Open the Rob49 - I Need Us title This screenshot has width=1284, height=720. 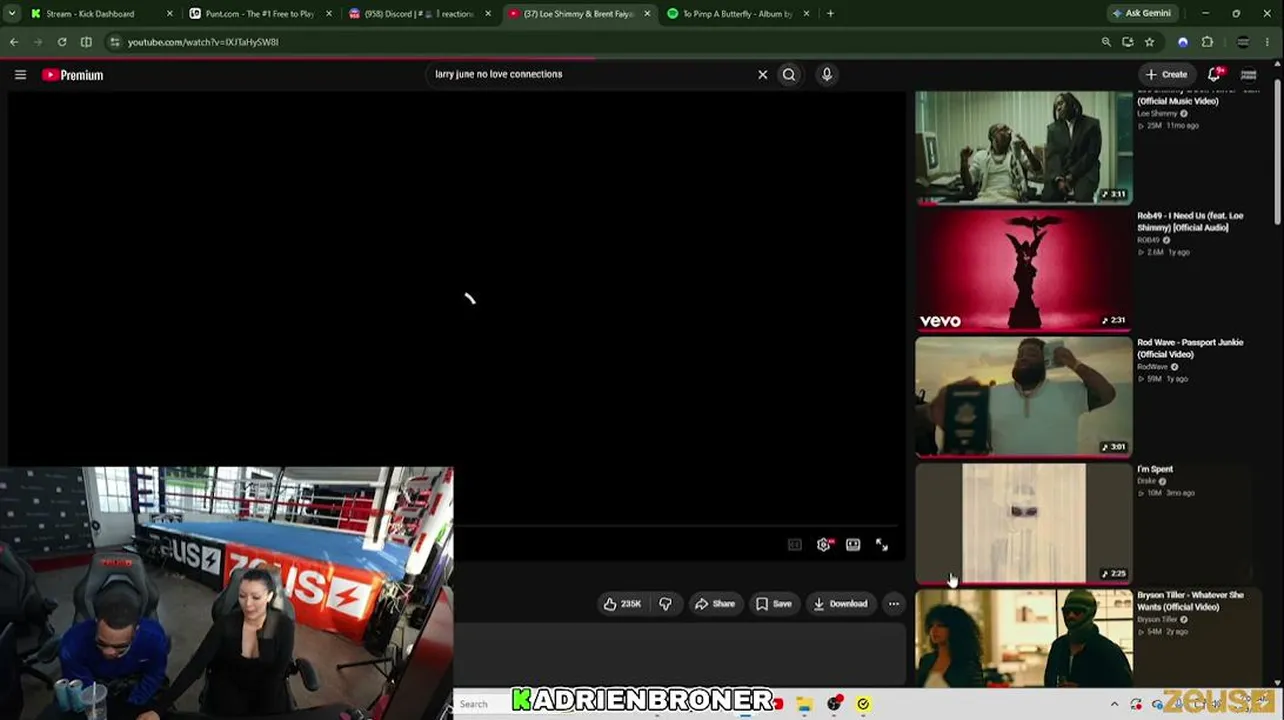coord(1190,222)
